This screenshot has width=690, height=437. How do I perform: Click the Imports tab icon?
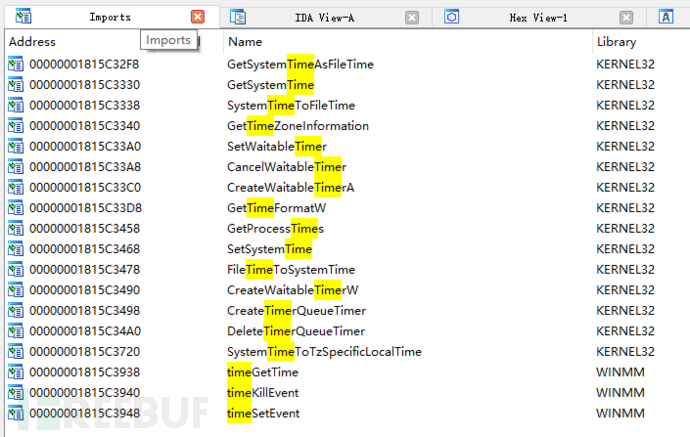(23, 17)
